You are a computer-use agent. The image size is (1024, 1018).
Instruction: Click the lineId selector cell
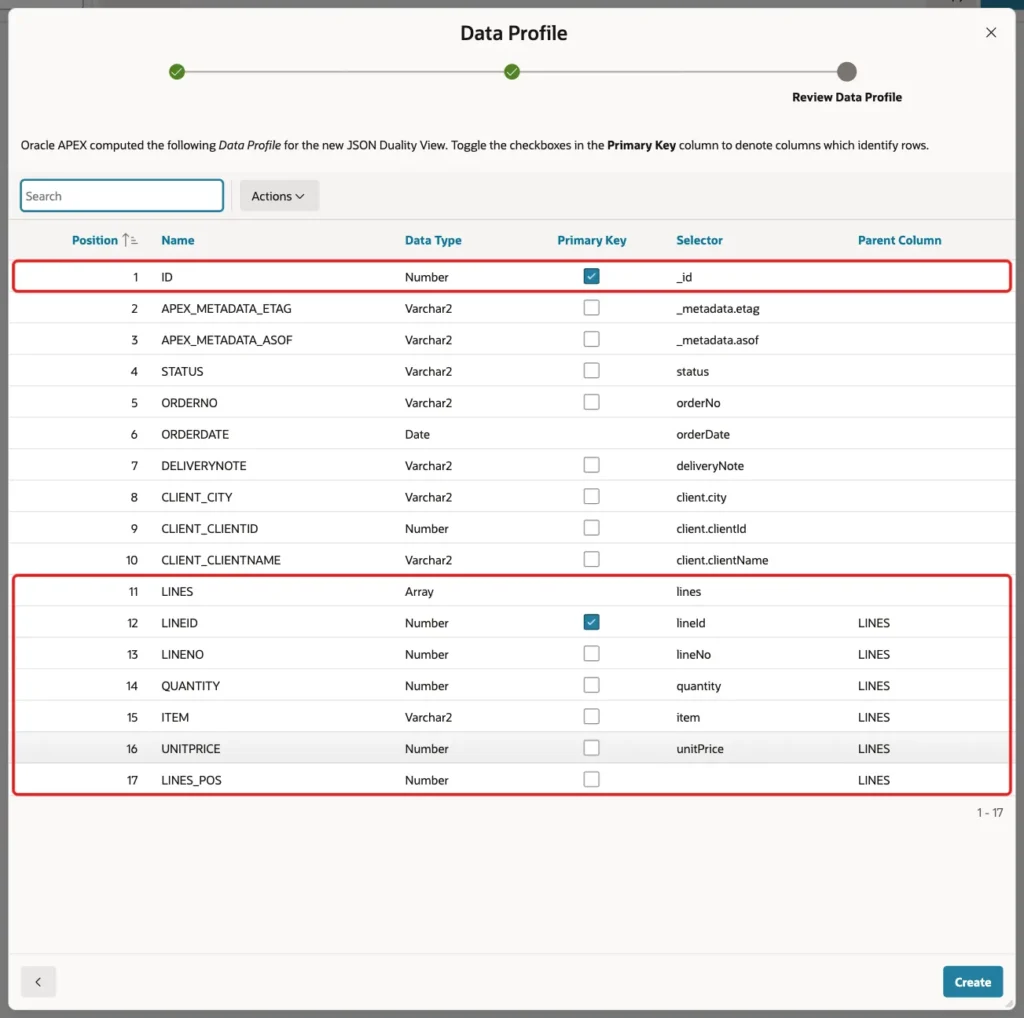coord(690,623)
